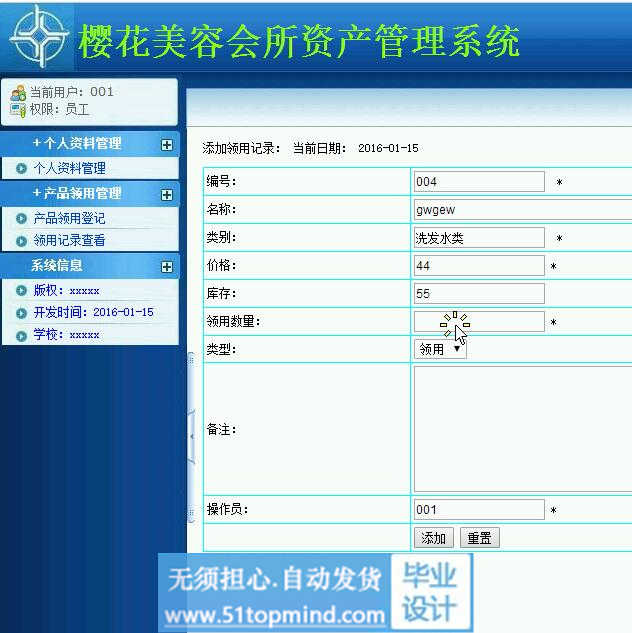632x633 pixels.
Task: Click the current user people icon
Action: click(18, 93)
